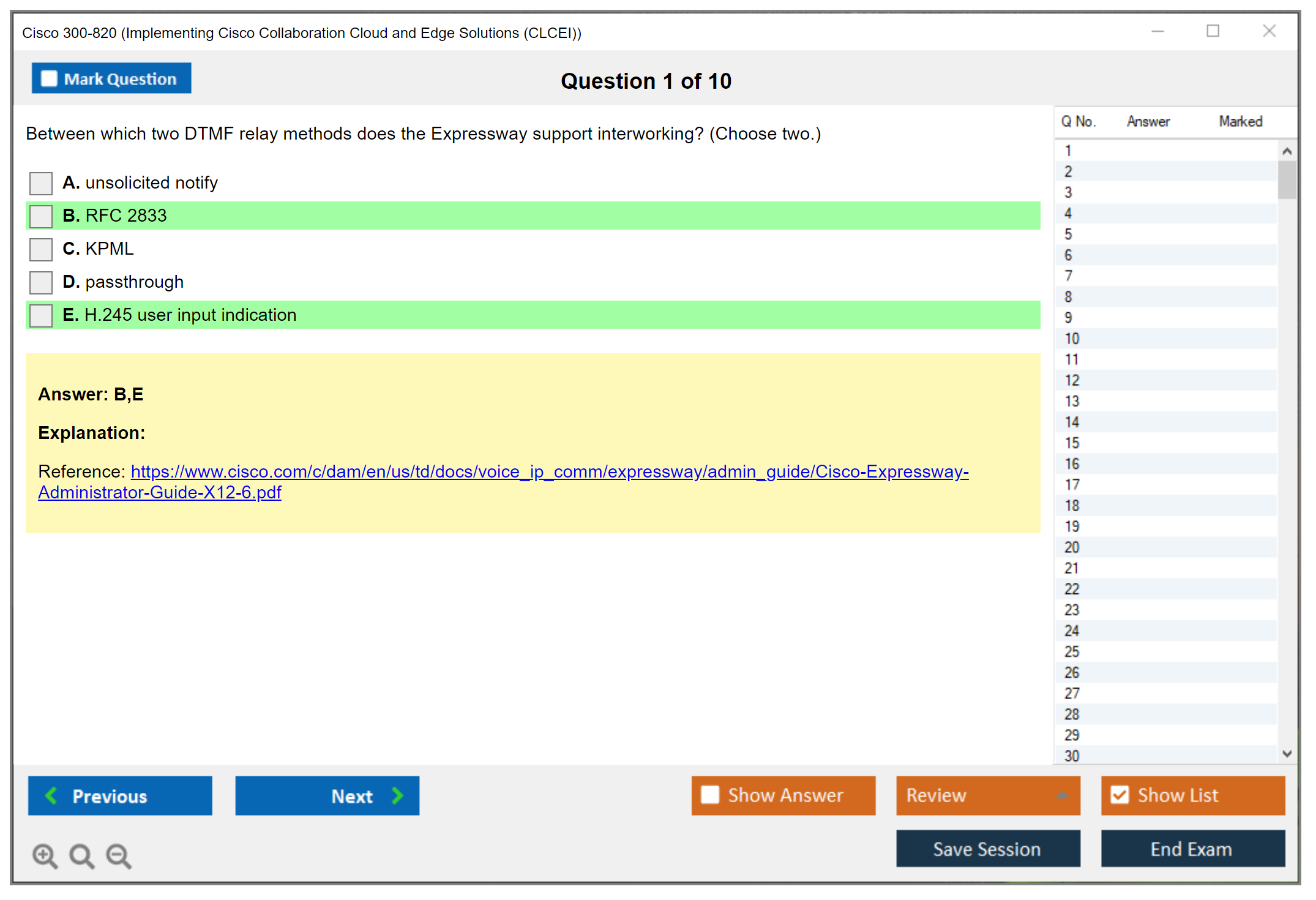Click the Answer column header
Image resolution: width=1316 pixels, height=900 pixels.
(x=1148, y=122)
